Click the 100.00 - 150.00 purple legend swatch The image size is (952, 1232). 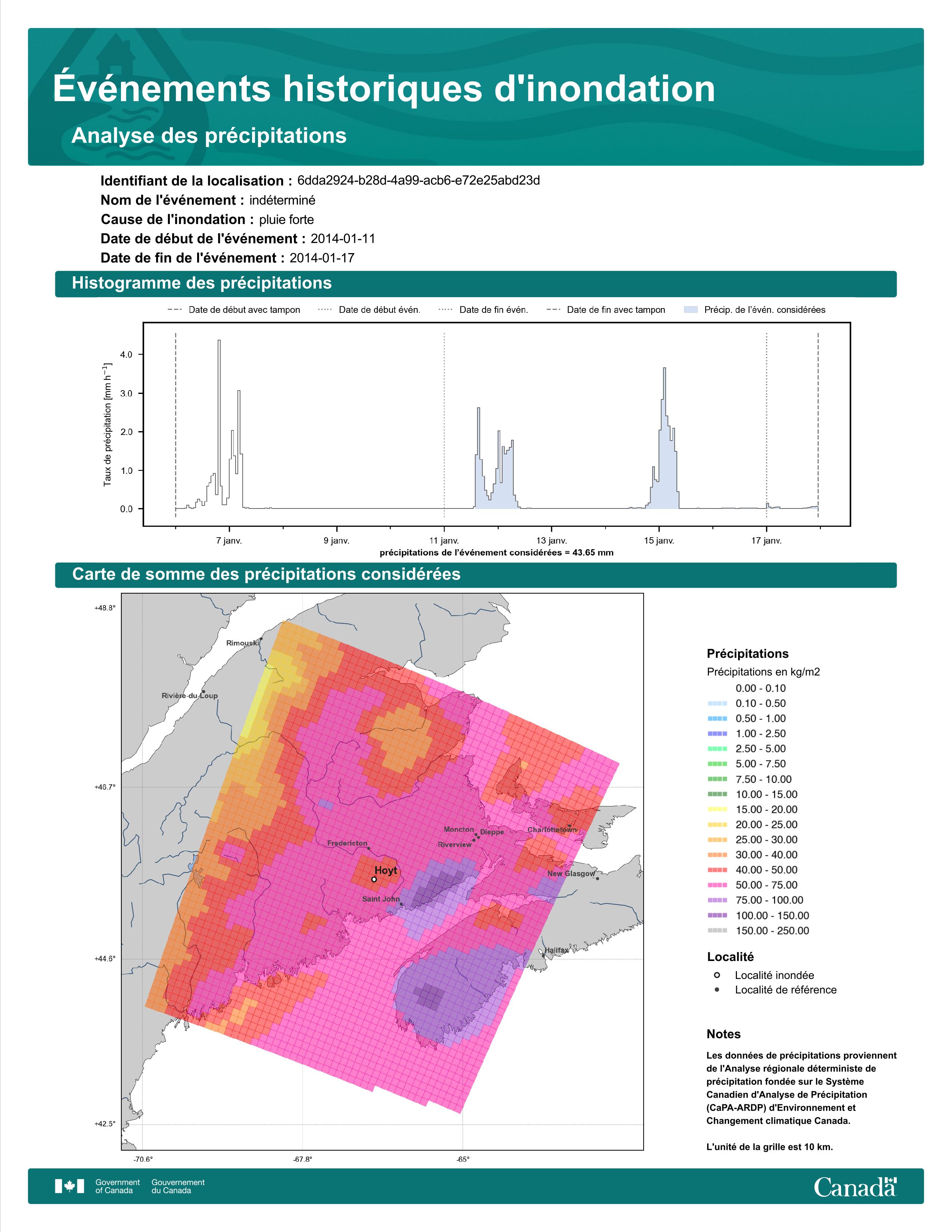(717, 915)
